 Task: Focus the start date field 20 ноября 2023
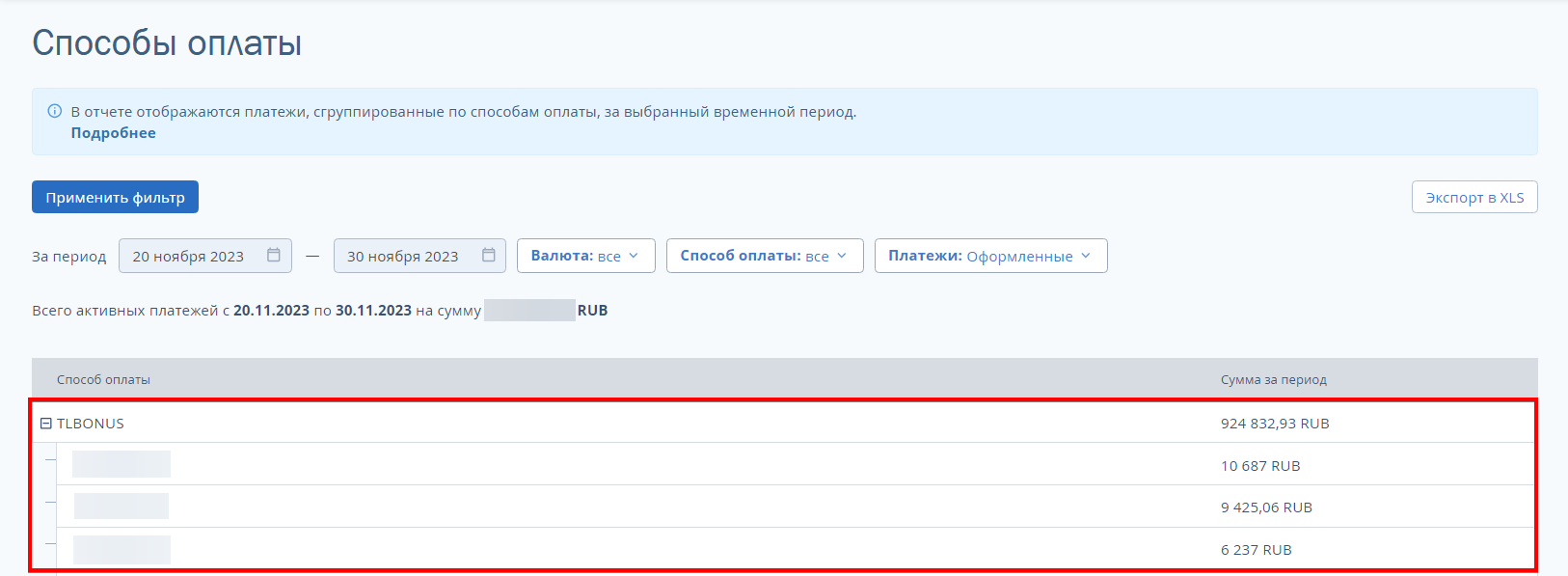204,256
